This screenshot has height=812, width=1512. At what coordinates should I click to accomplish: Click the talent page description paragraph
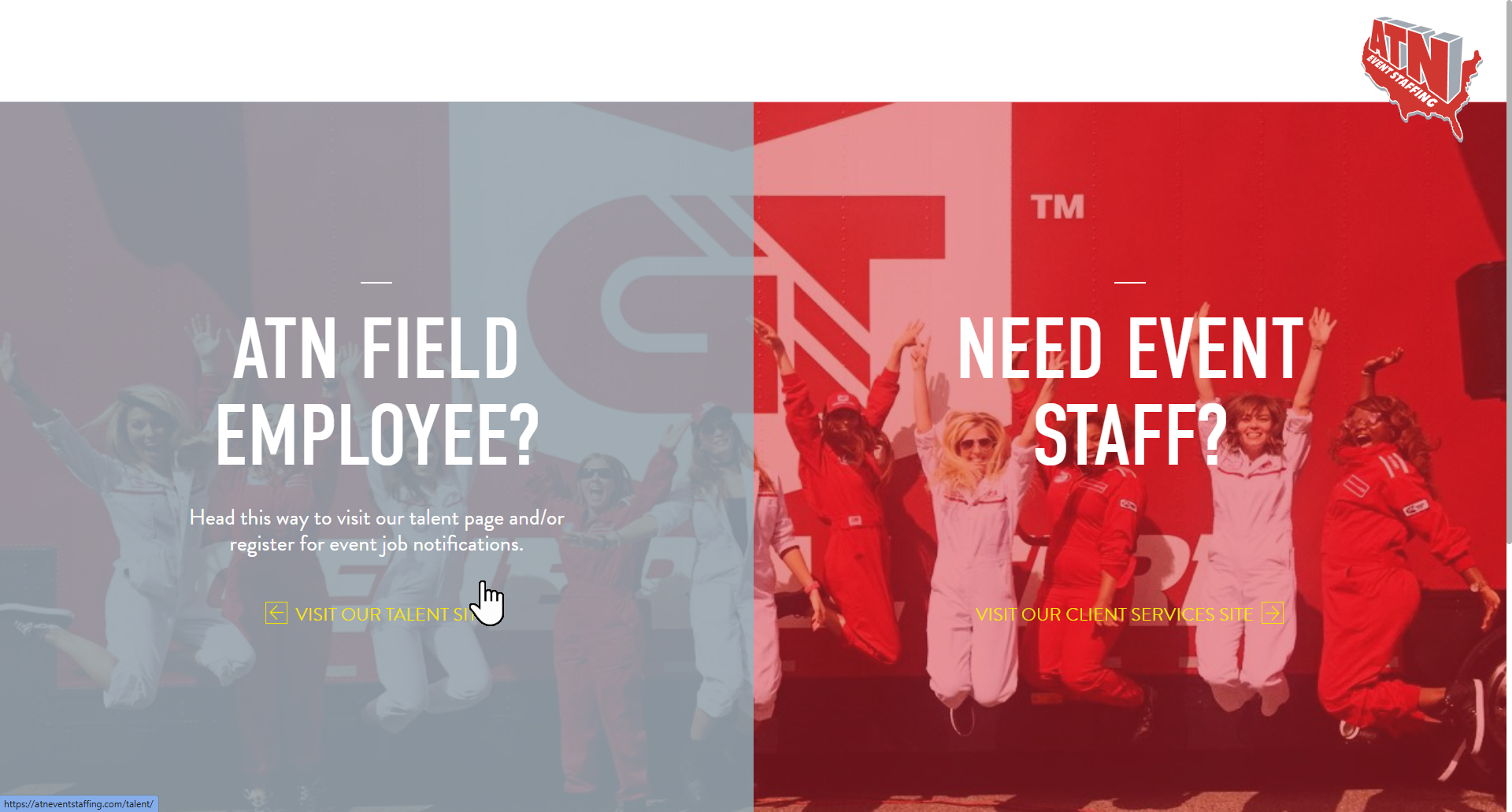click(x=376, y=531)
